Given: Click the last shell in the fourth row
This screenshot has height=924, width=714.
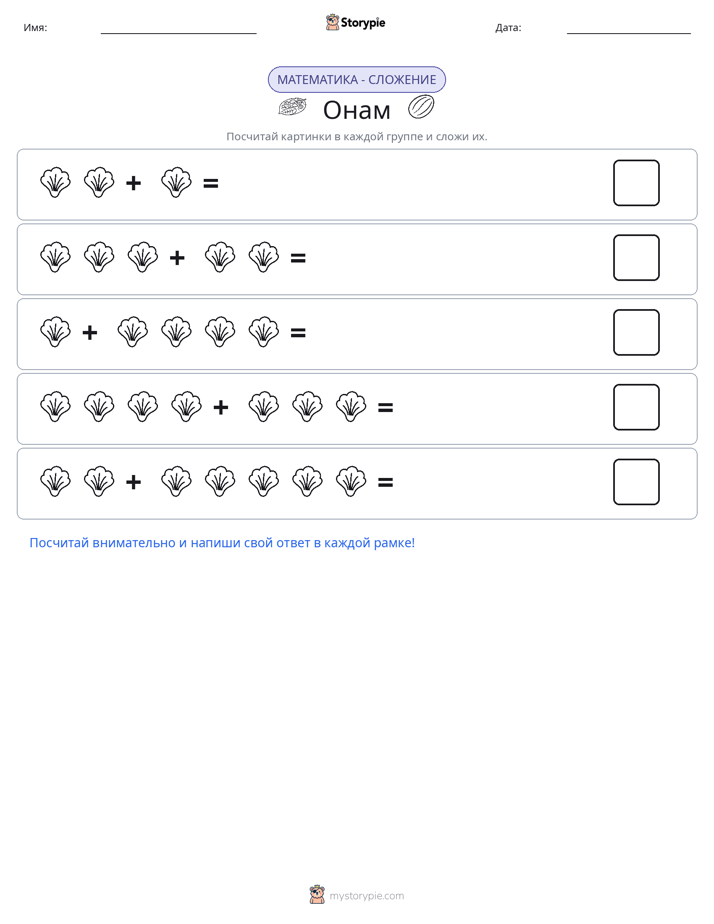Looking at the screenshot, I should tap(351, 407).
